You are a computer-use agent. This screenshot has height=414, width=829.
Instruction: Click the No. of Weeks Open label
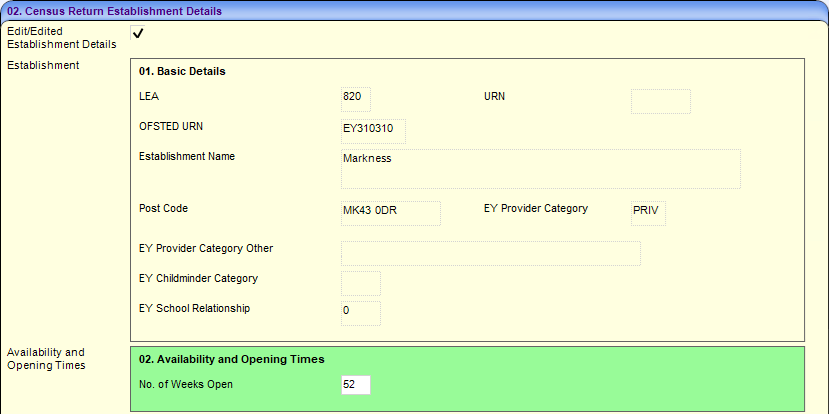coord(186,384)
